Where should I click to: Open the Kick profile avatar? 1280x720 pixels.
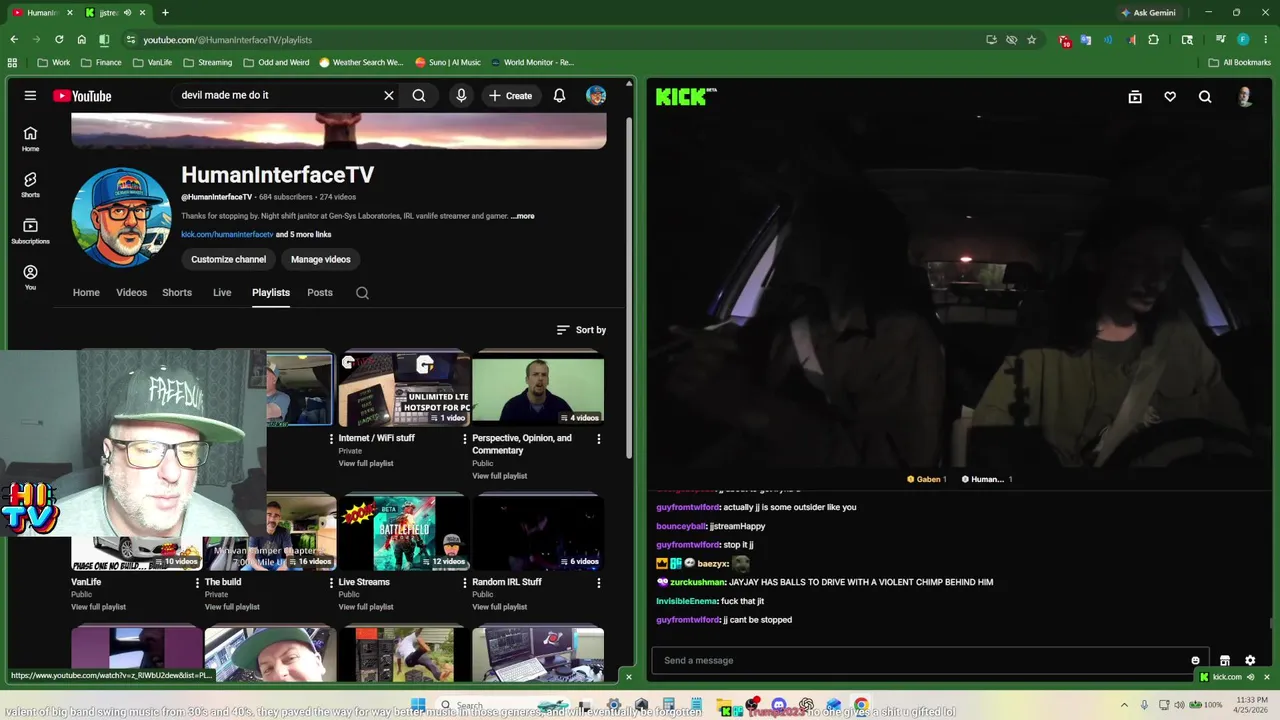tap(1245, 97)
